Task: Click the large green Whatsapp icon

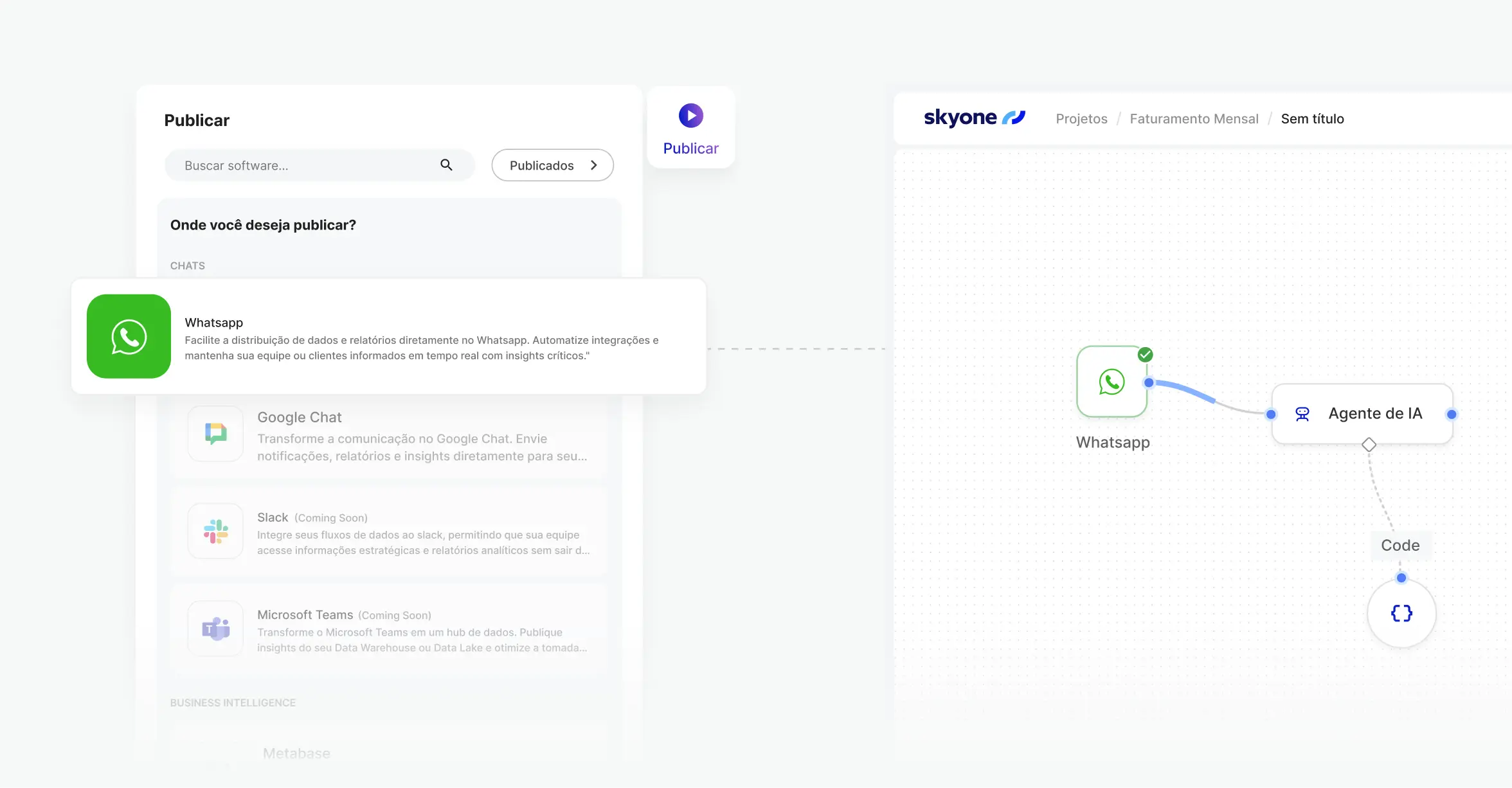Action: point(129,336)
